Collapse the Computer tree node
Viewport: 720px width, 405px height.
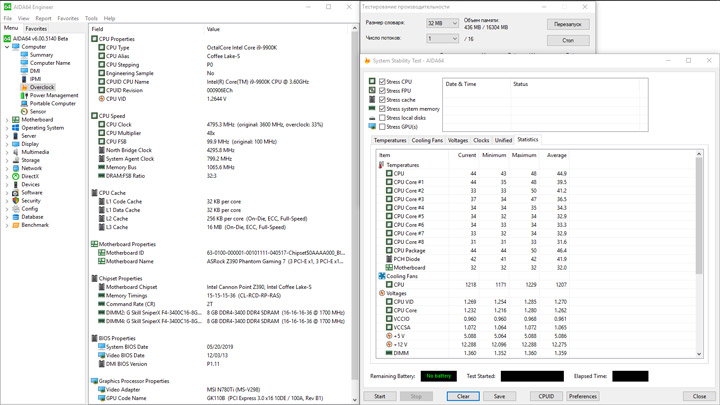(x=7, y=47)
